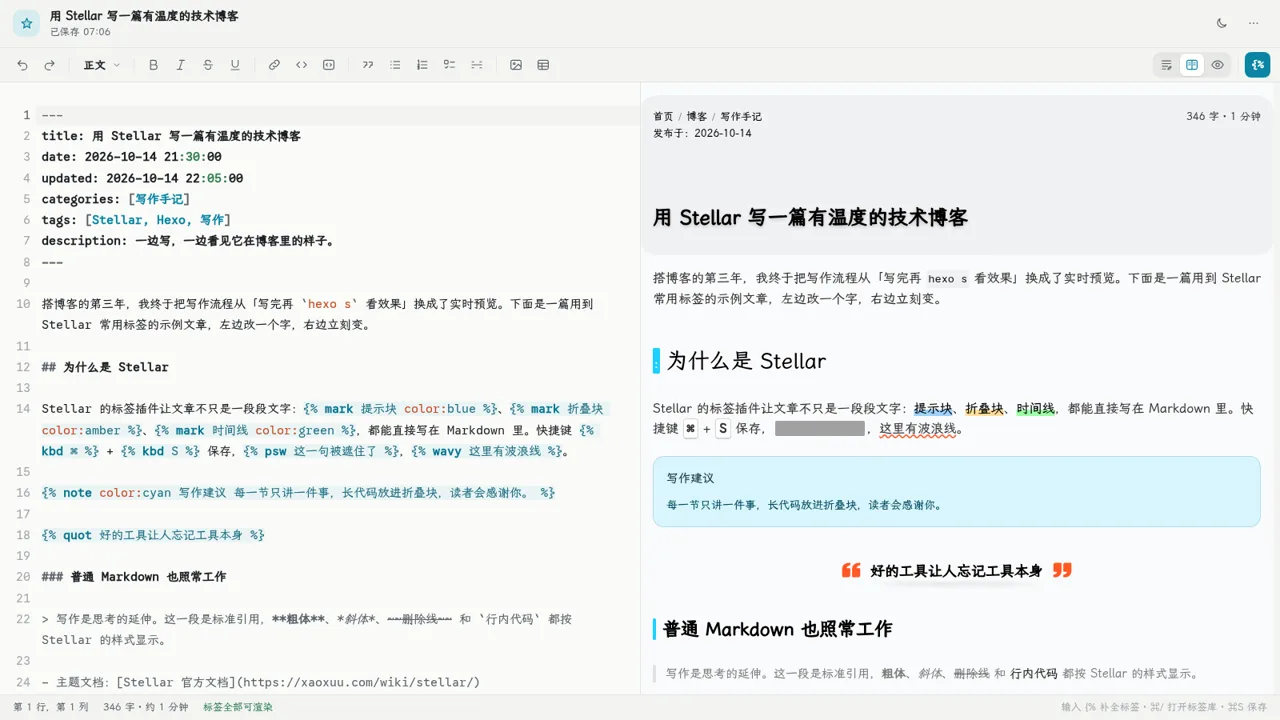Click the document title in the header

144,16
